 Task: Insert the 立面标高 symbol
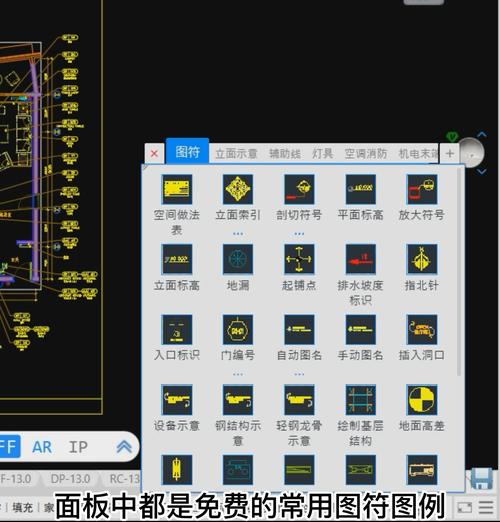[177, 259]
